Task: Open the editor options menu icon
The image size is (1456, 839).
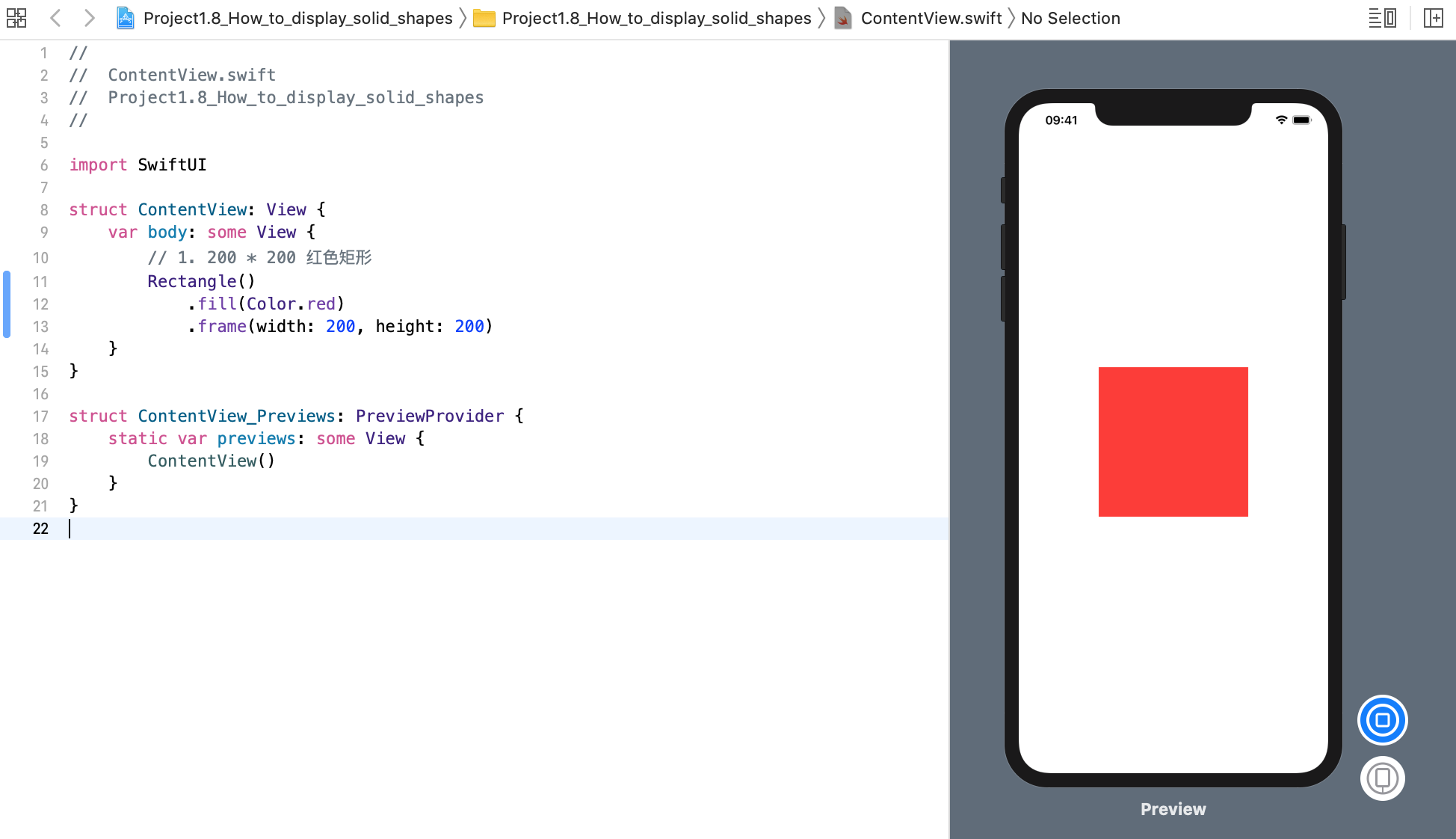Action: pyautogui.click(x=1382, y=18)
